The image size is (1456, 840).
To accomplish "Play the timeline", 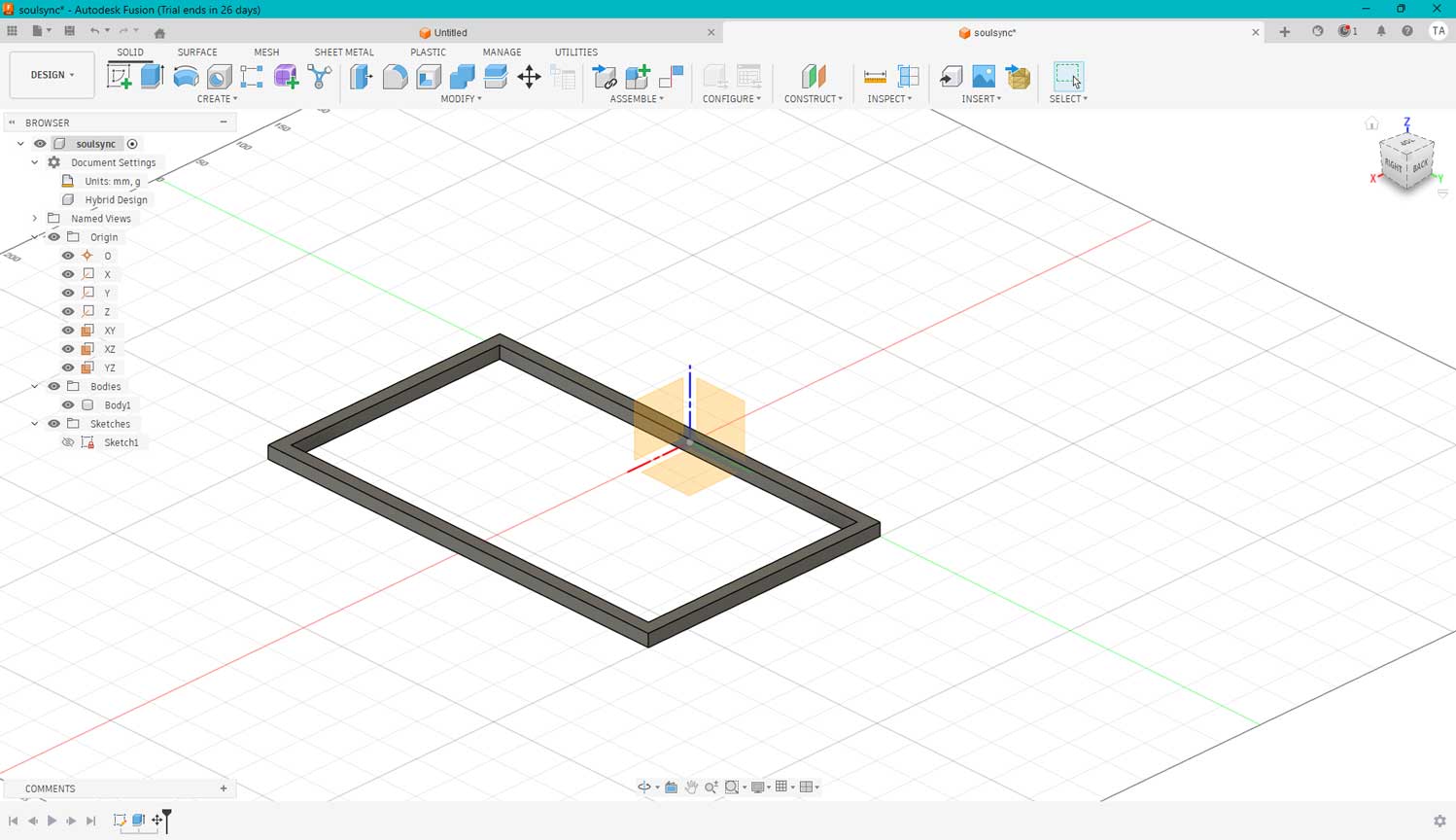I will point(52,821).
